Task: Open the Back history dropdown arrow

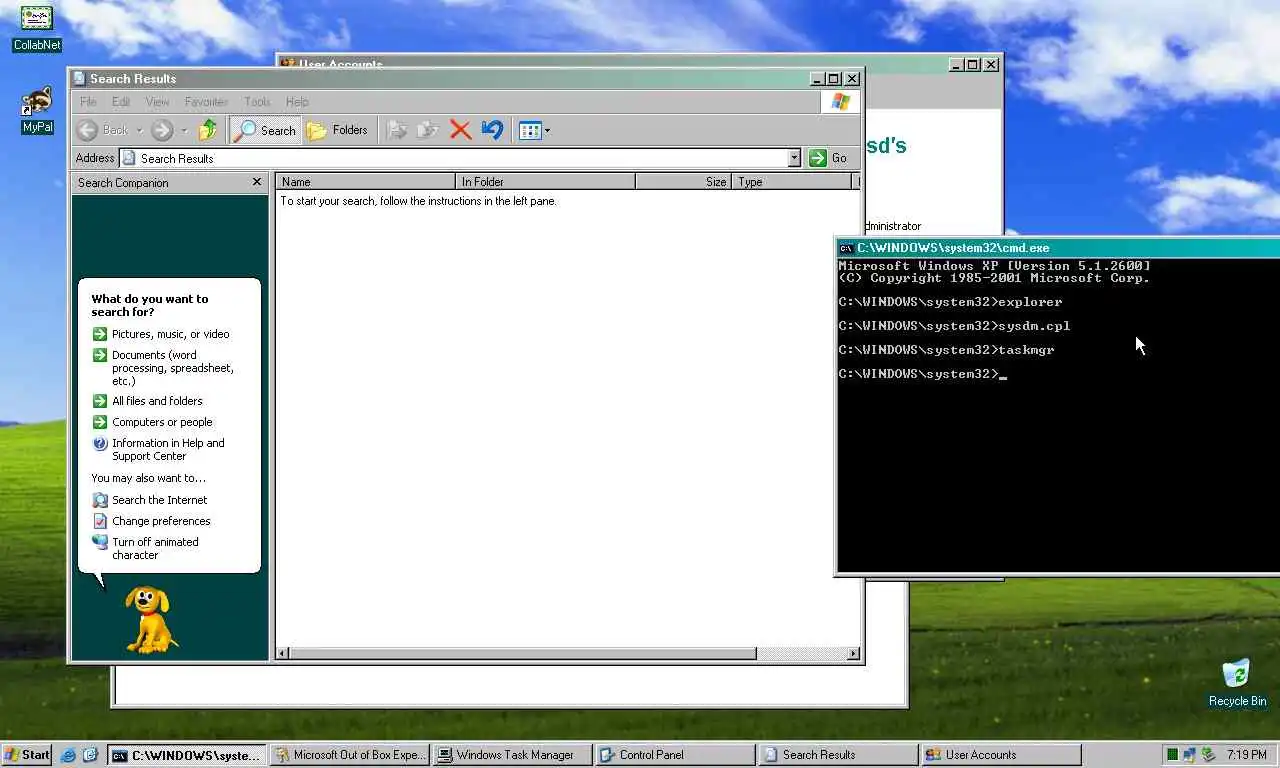Action: pyautogui.click(x=139, y=130)
